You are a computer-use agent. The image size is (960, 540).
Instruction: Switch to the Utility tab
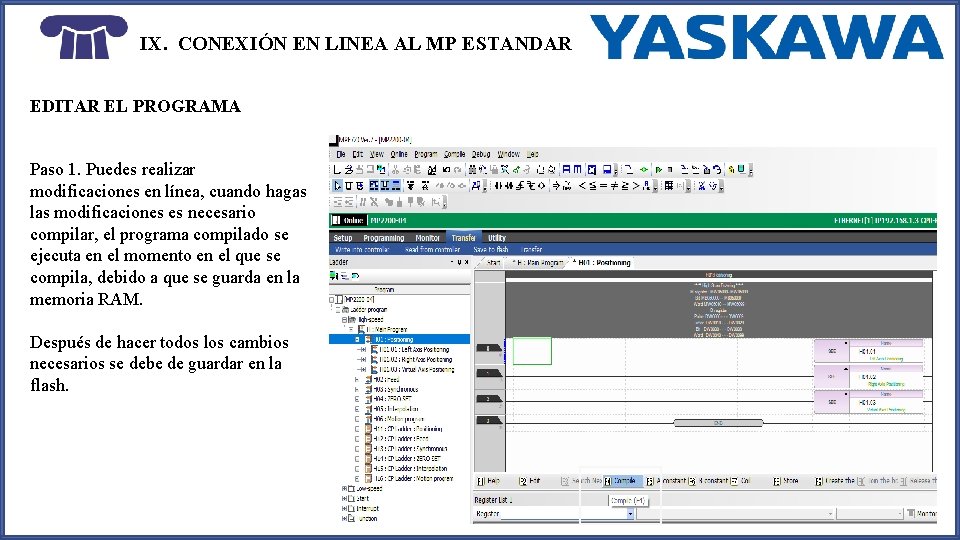497,238
